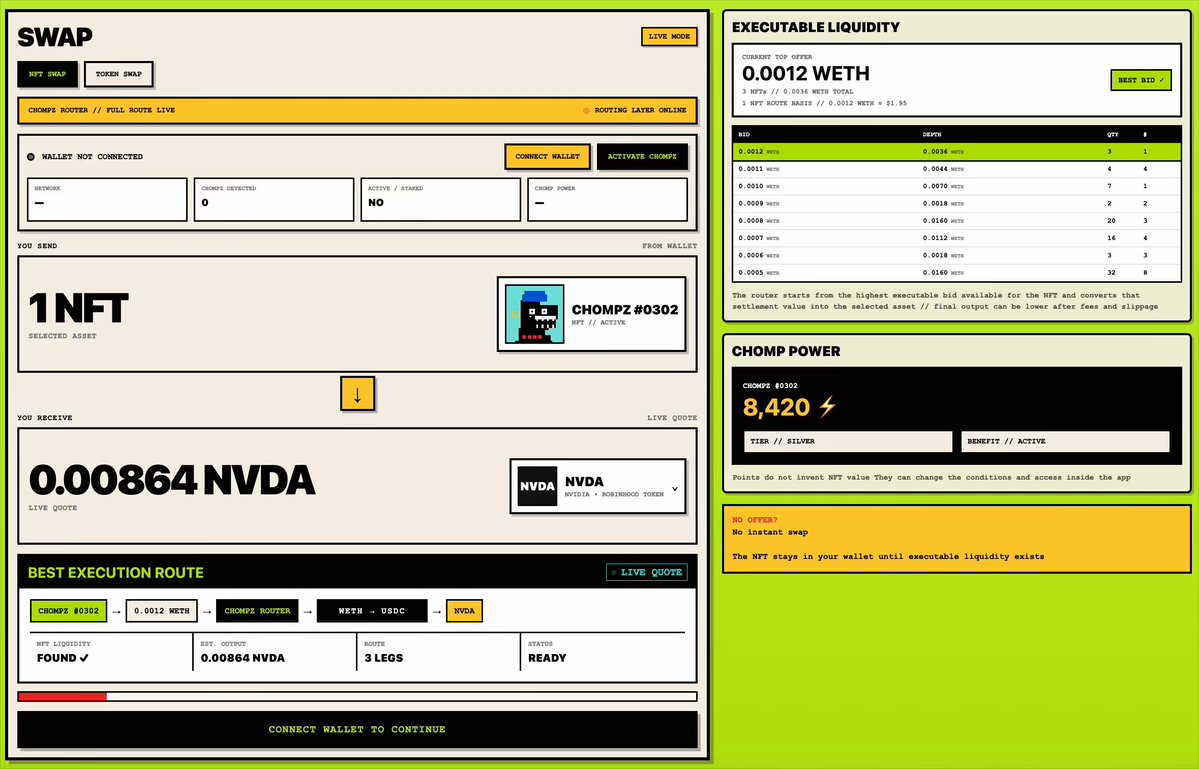Click the 0.00864 NVDA receive amount
1199x769 pixels.
[x=171, y=480]
